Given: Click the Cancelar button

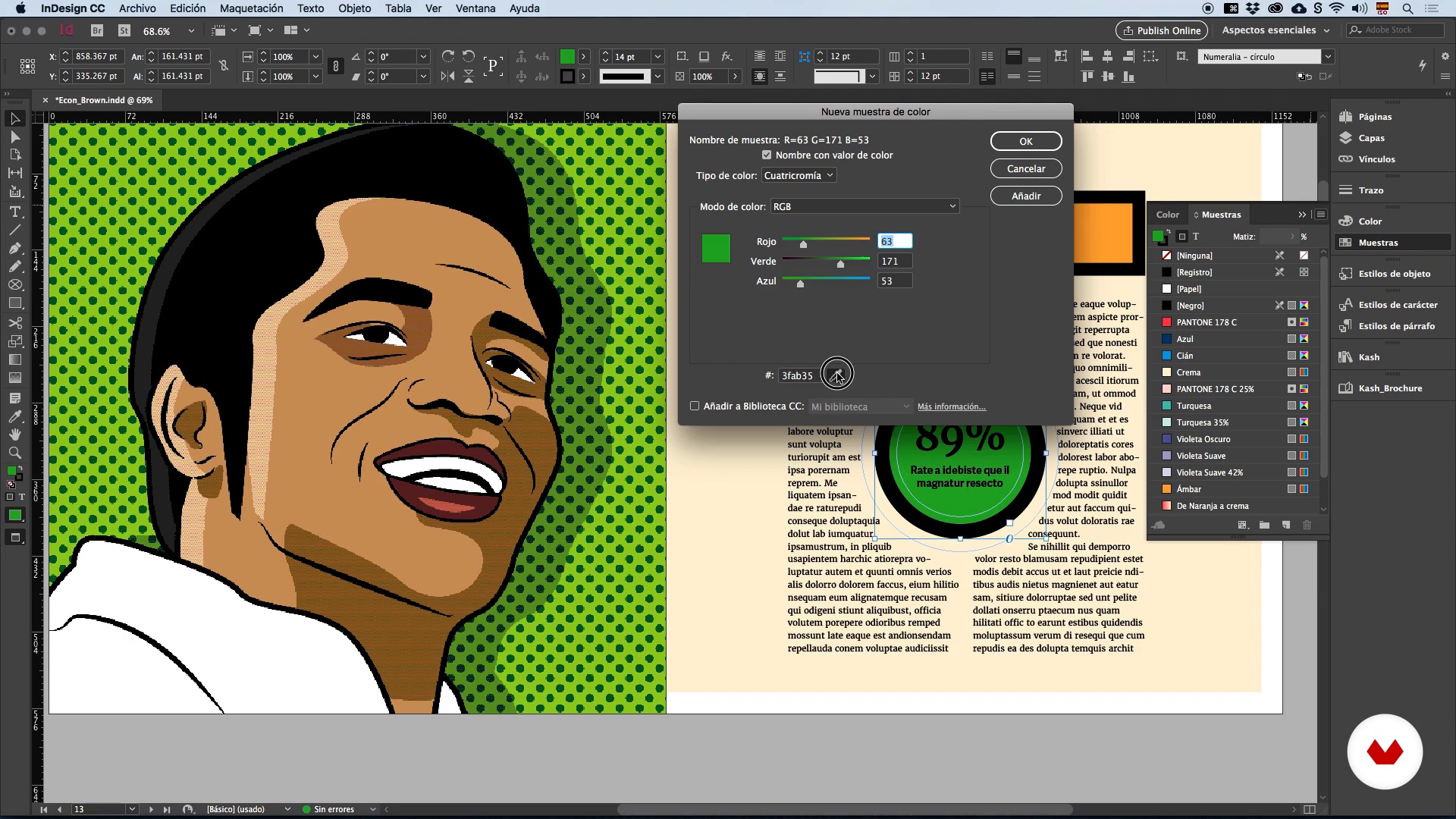Looking at the screenshot, I should (1026, 168).
